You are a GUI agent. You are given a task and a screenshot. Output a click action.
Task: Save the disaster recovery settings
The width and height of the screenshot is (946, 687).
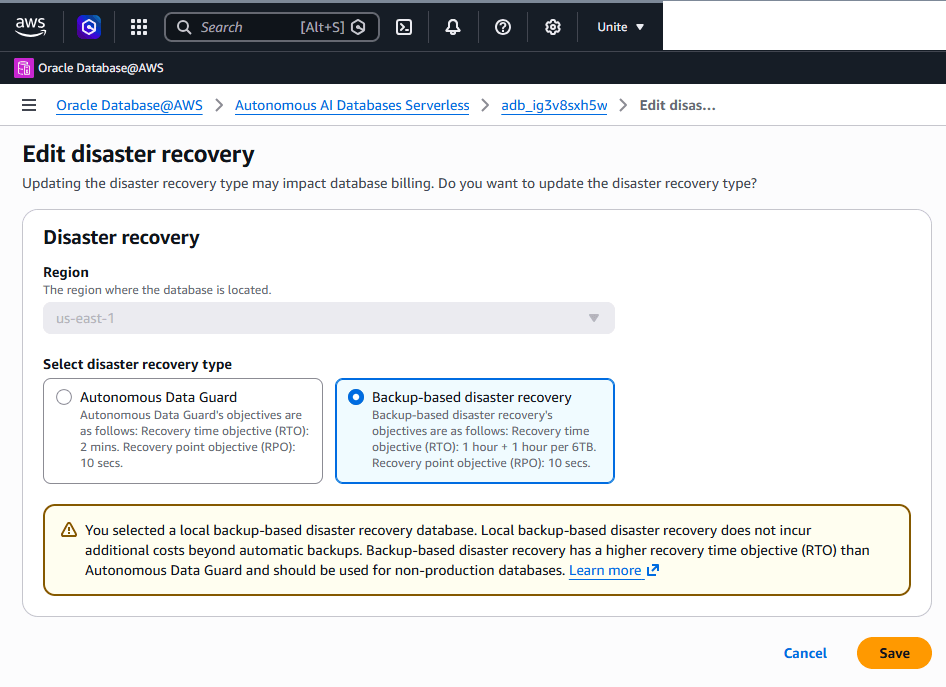[x=894, y=653]
